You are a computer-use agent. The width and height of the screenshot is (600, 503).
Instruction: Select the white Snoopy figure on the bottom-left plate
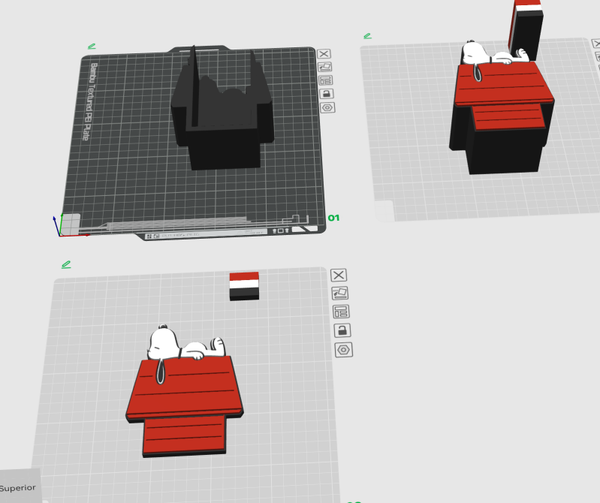coord(186,344)
